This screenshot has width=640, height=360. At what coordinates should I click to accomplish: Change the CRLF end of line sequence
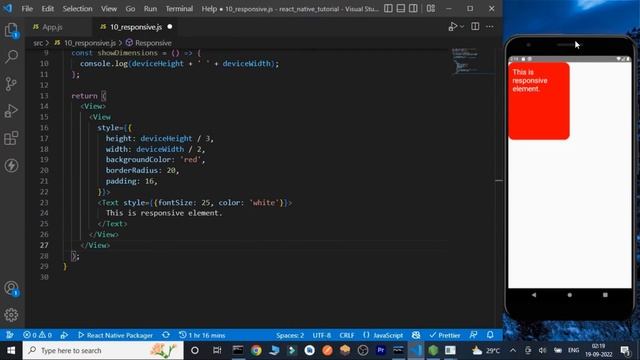347,335
